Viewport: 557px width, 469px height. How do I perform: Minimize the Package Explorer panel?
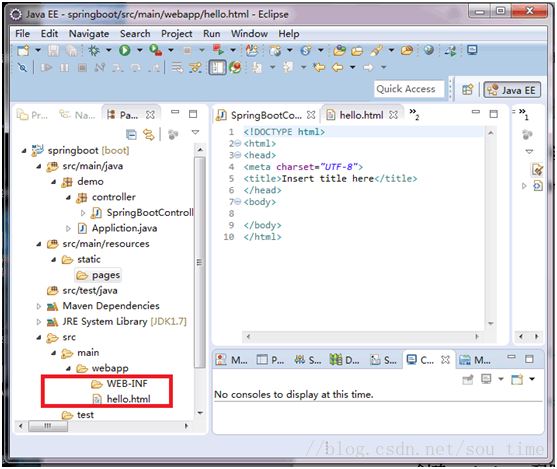click(175, 112)
